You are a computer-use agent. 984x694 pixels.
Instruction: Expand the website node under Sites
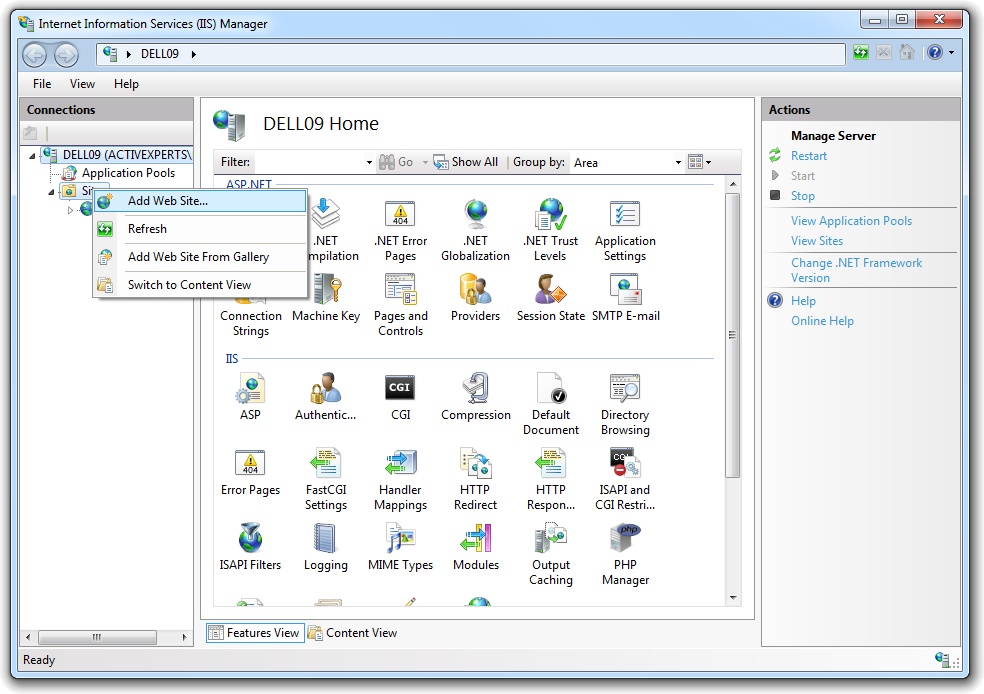pos(70,210)
